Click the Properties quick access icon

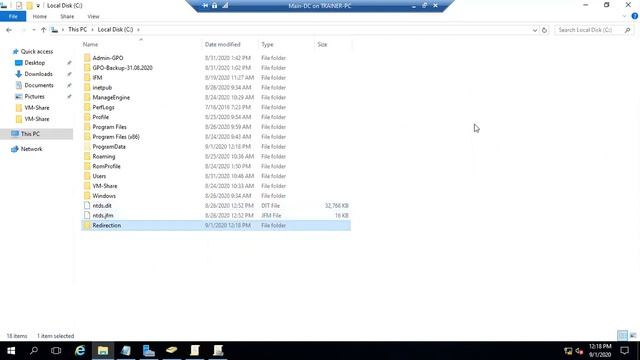(19, 6)
